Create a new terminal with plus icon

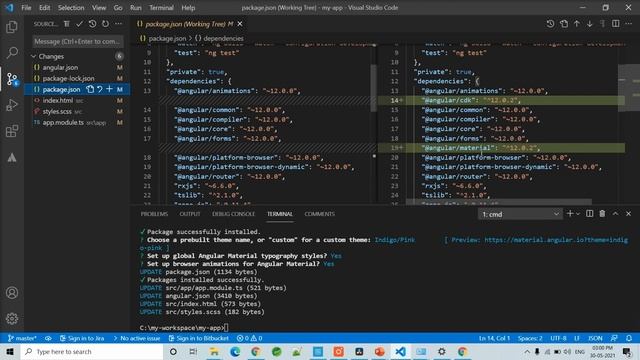coord(570,213)
